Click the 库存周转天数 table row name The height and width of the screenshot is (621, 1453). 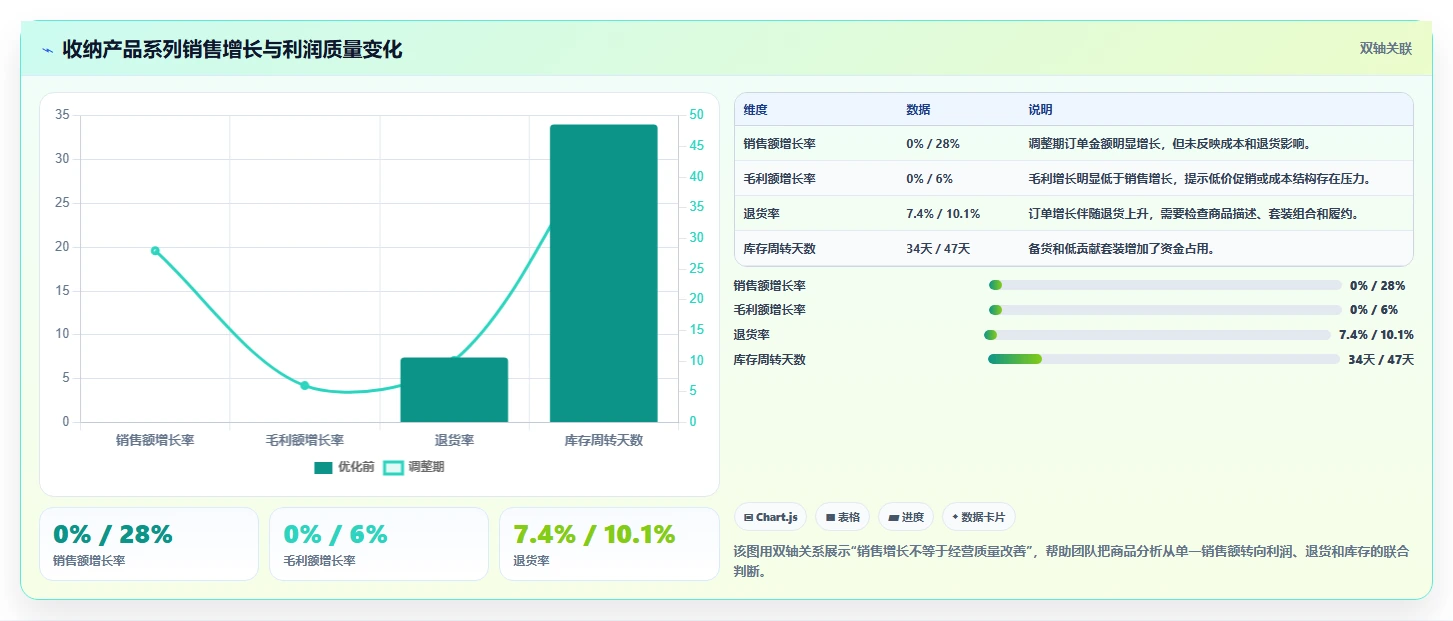pyautogui.click(x=779, y=249)
